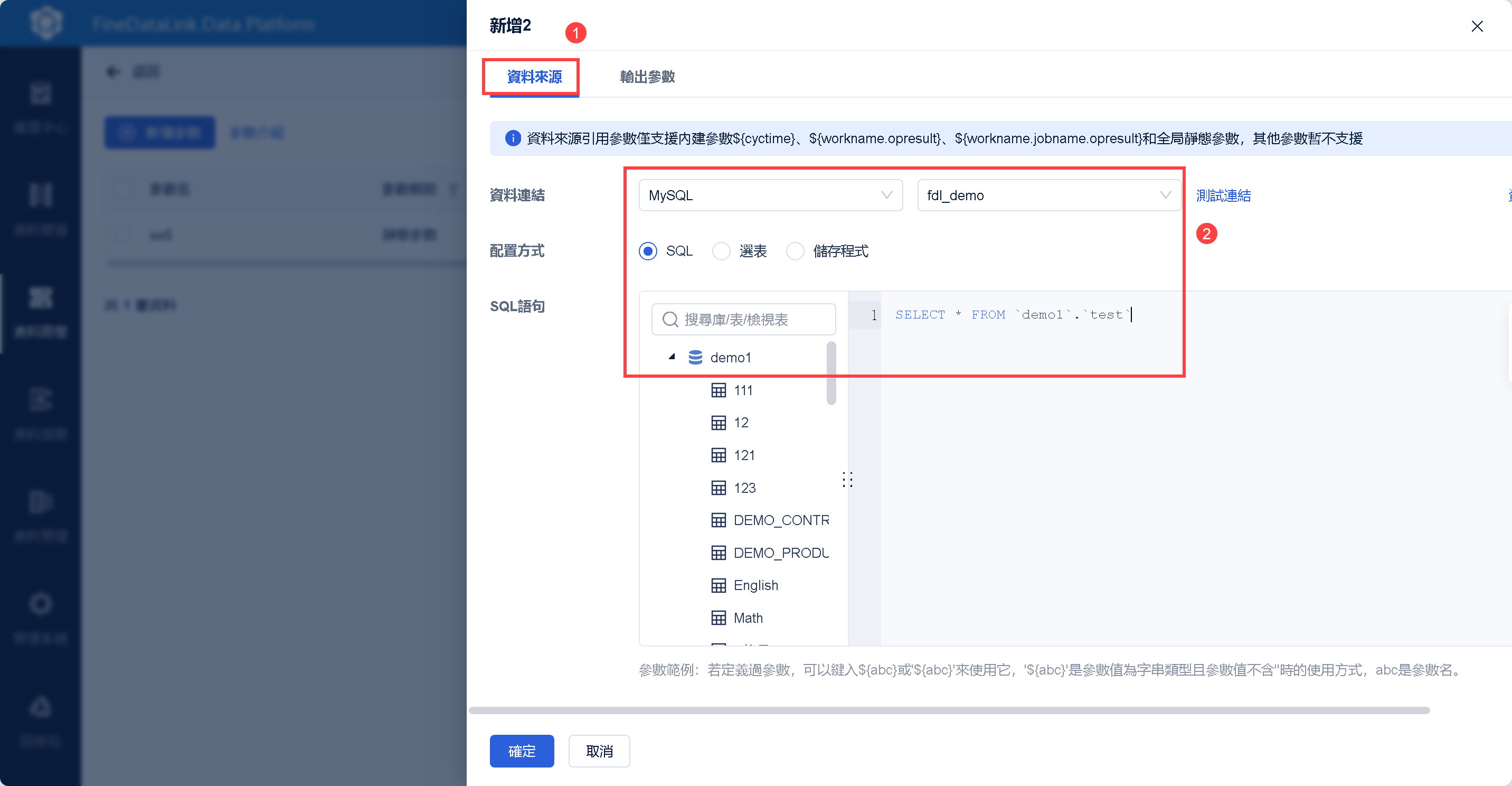Click the demo1 database icon
The image size is (1512, 786).
pyautogui.click(x=695, y=357)
